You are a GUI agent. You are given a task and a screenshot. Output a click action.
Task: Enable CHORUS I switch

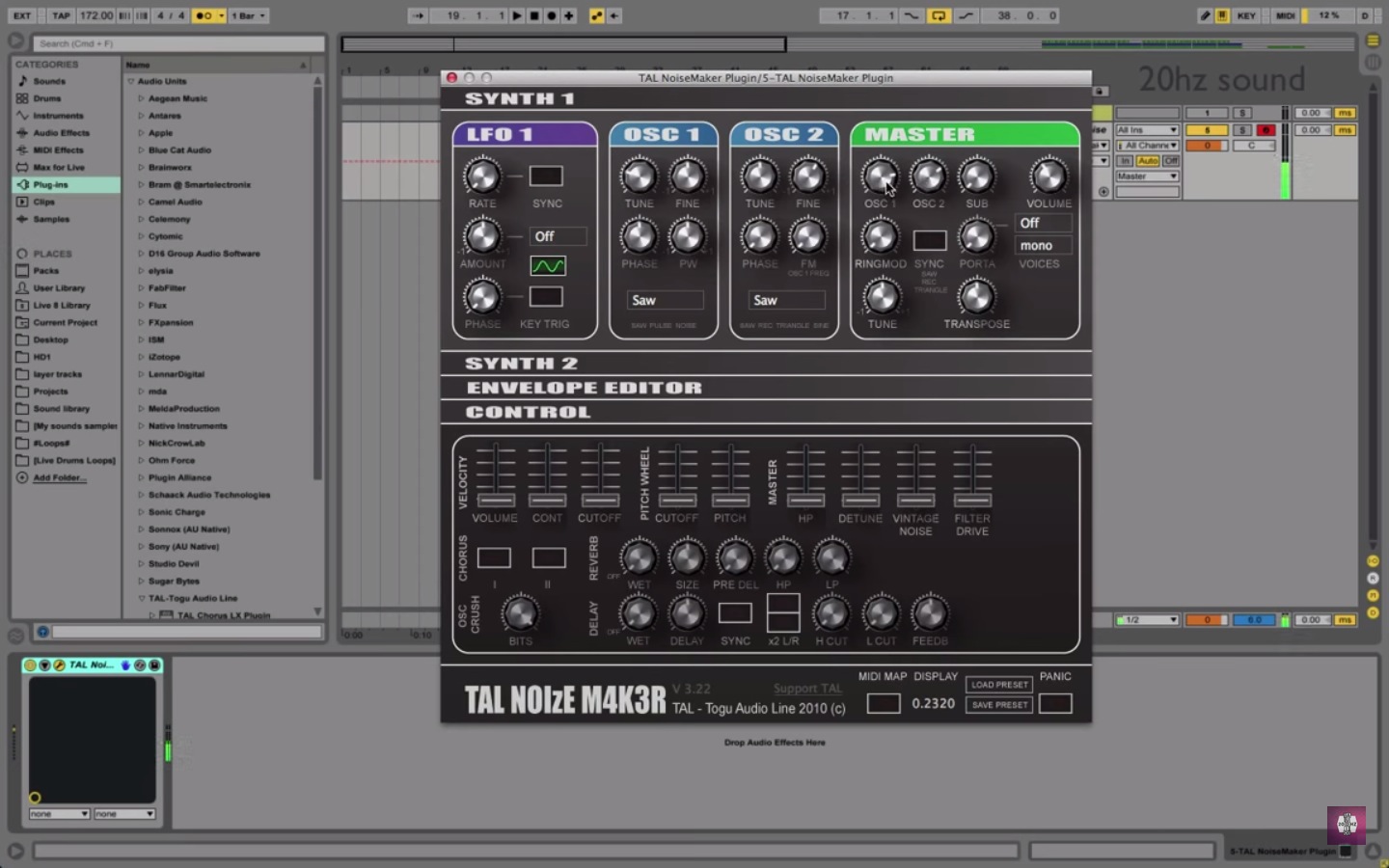pos(494,557)
